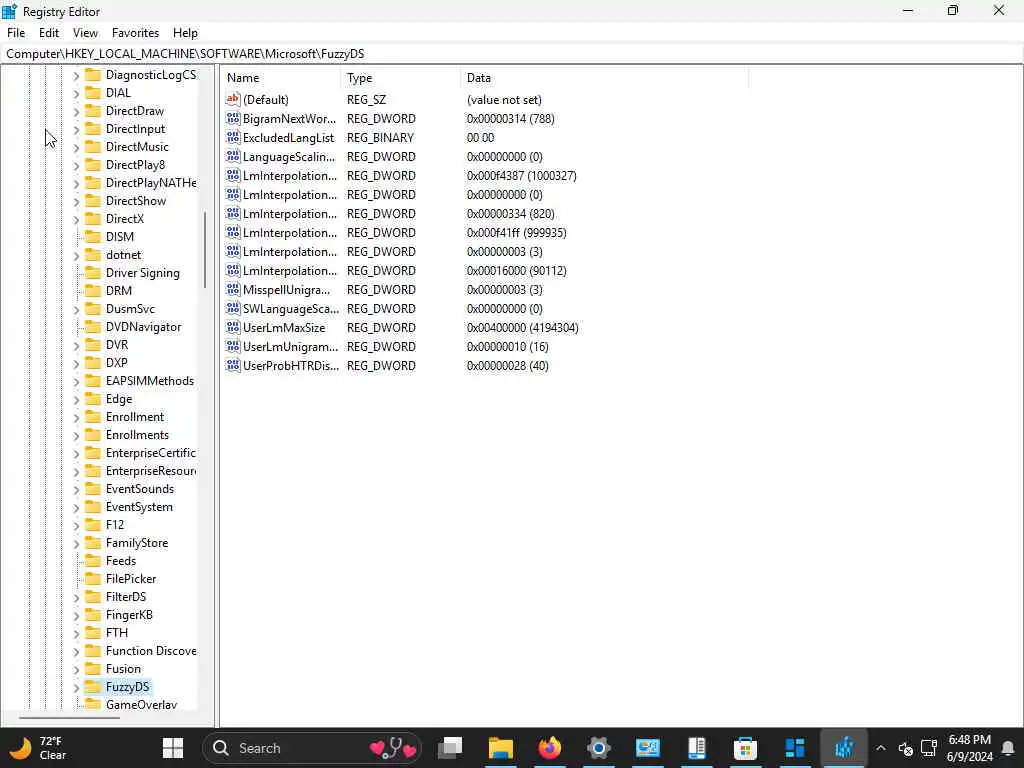Click Registry Editor taskbar icon
This screenshot has height=768, width=1024.
pos(844,748)
